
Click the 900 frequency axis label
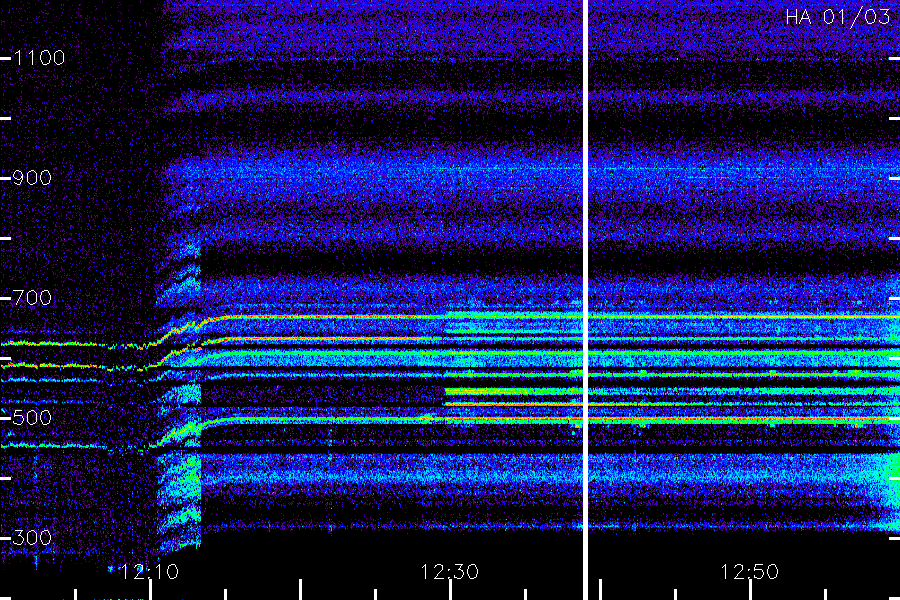tap(32, 178)
